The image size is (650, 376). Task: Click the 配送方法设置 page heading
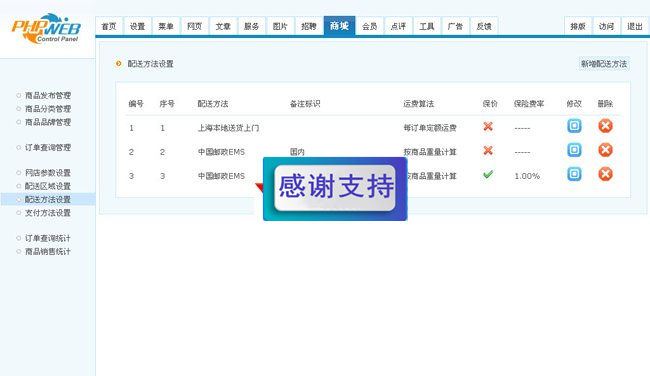coord(150,64)
